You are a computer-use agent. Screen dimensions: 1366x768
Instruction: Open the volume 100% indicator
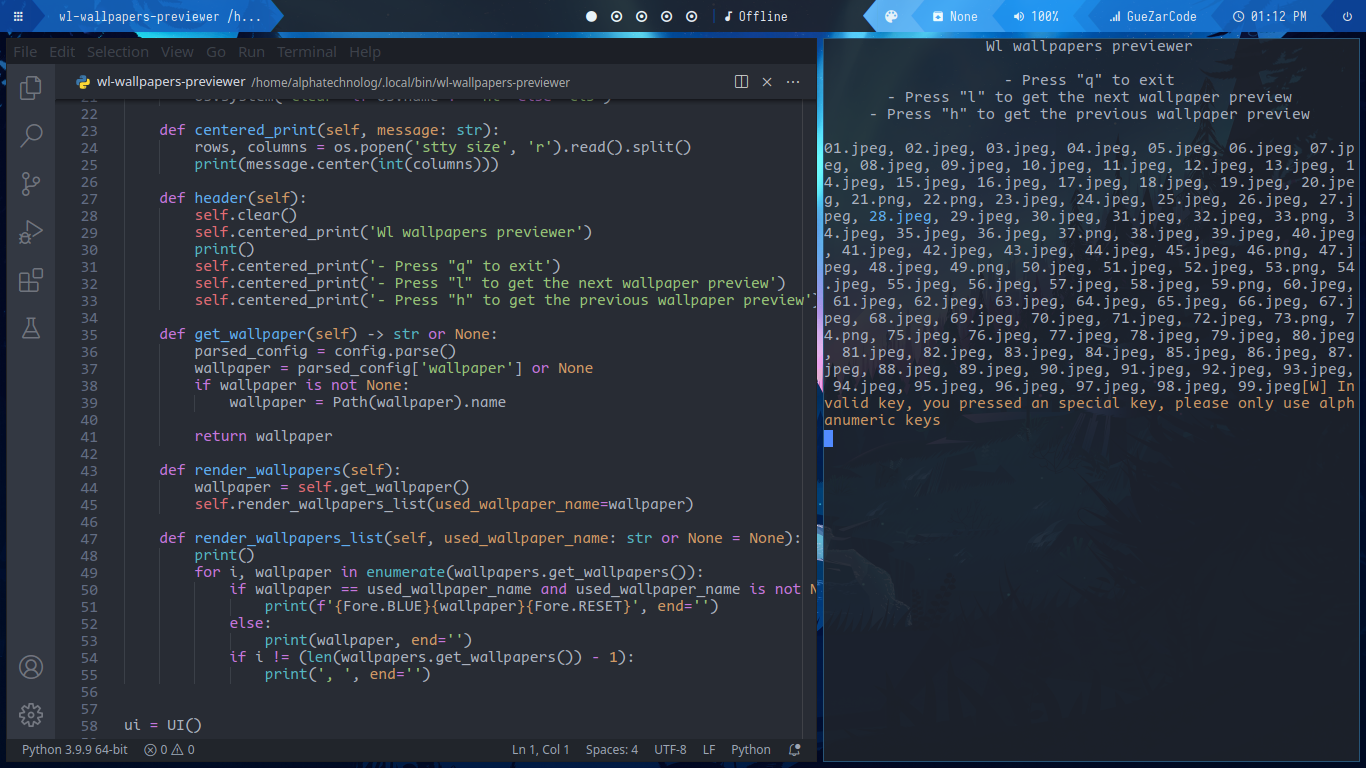click(1036, 16)
